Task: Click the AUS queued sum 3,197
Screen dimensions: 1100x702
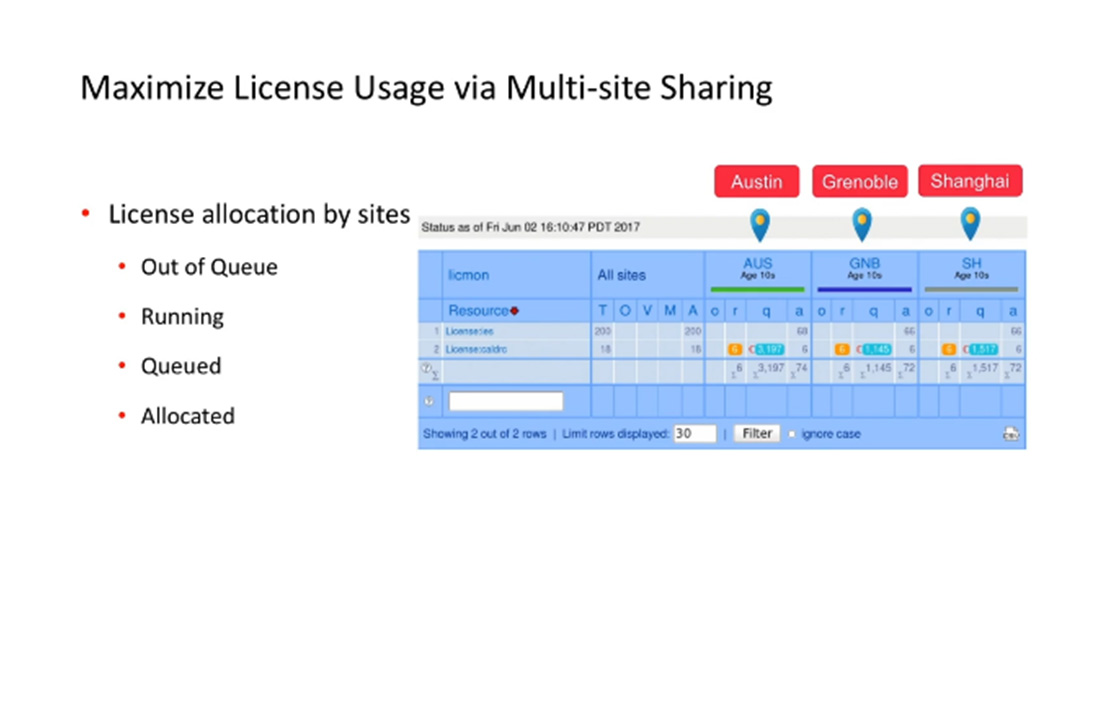Action: click(x=771, y=368)
